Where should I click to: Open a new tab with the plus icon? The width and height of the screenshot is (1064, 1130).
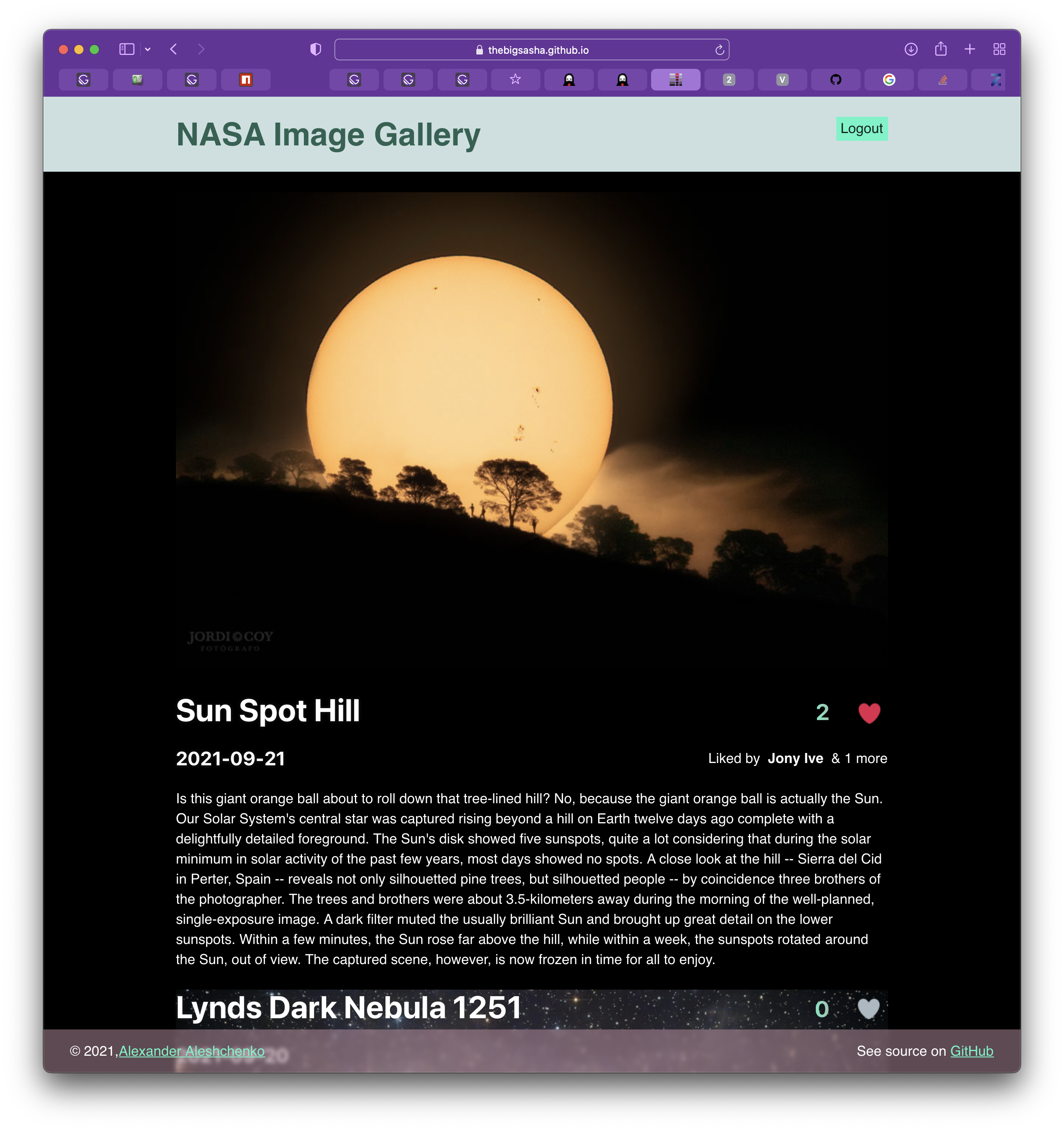970,50
